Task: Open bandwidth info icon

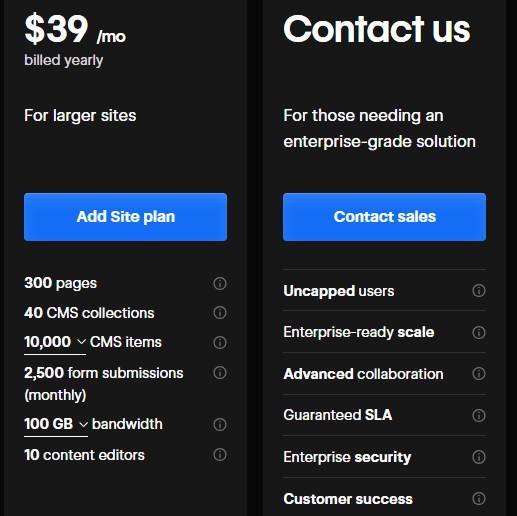Action: 220,424
